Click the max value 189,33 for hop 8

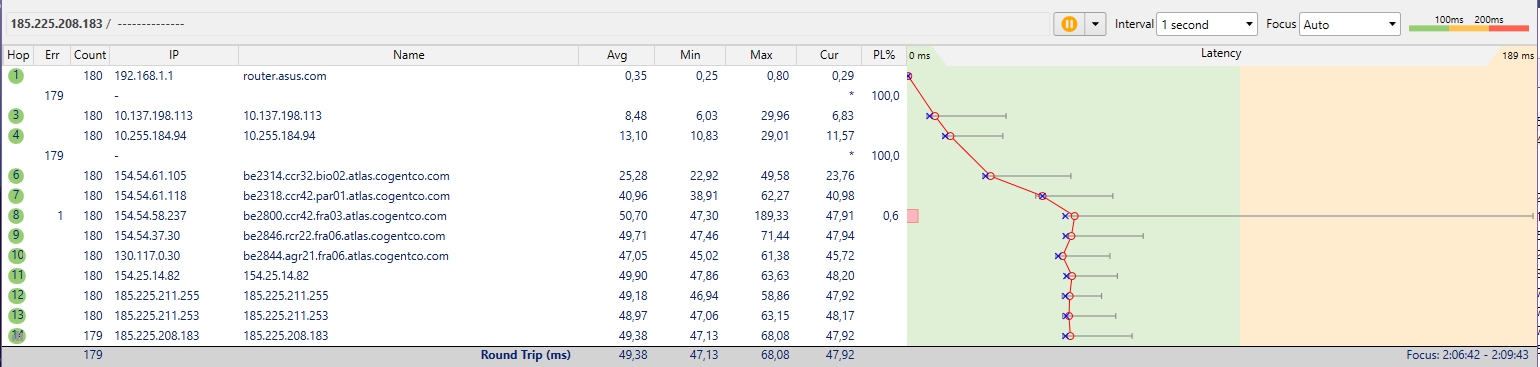[772, 216]
